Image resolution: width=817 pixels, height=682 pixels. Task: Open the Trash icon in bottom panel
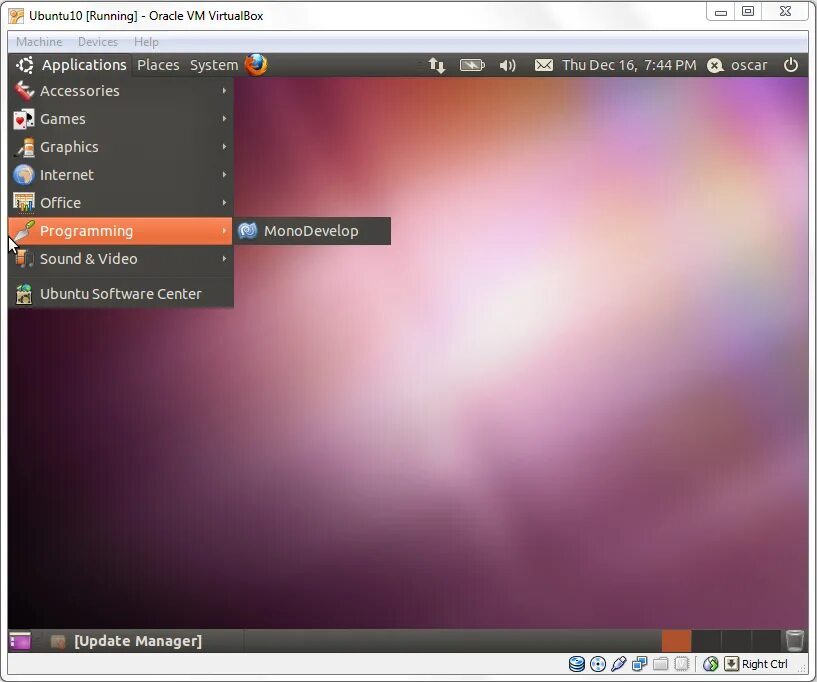[794, 641]
